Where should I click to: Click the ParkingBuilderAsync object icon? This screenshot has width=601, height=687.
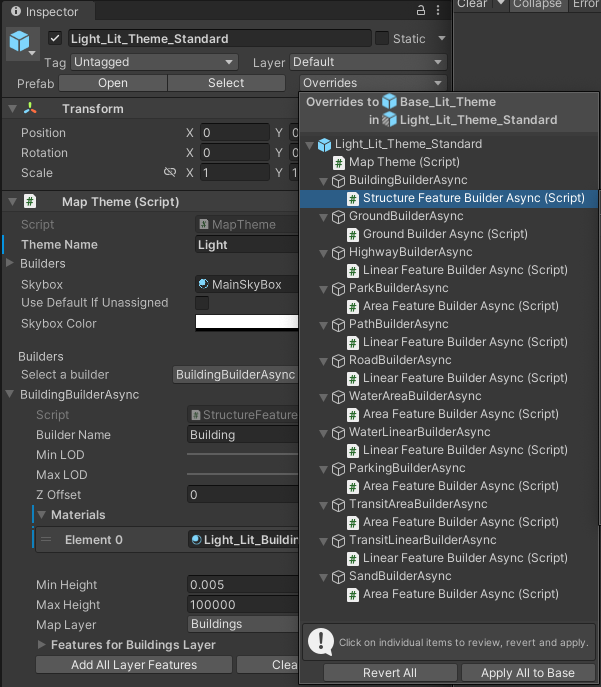pos(338,468)
